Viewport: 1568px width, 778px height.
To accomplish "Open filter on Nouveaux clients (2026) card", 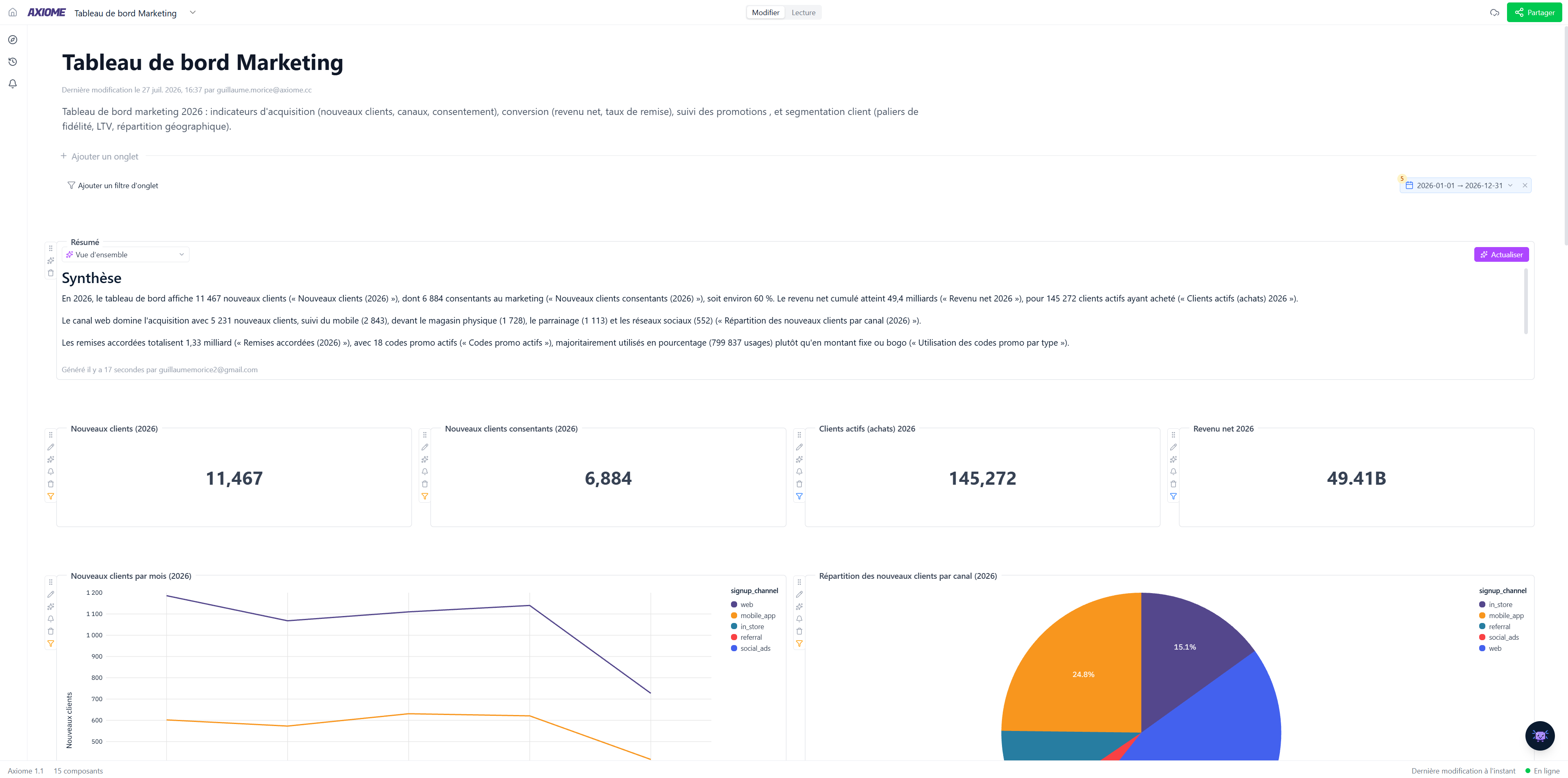I will tap(50, 496).
